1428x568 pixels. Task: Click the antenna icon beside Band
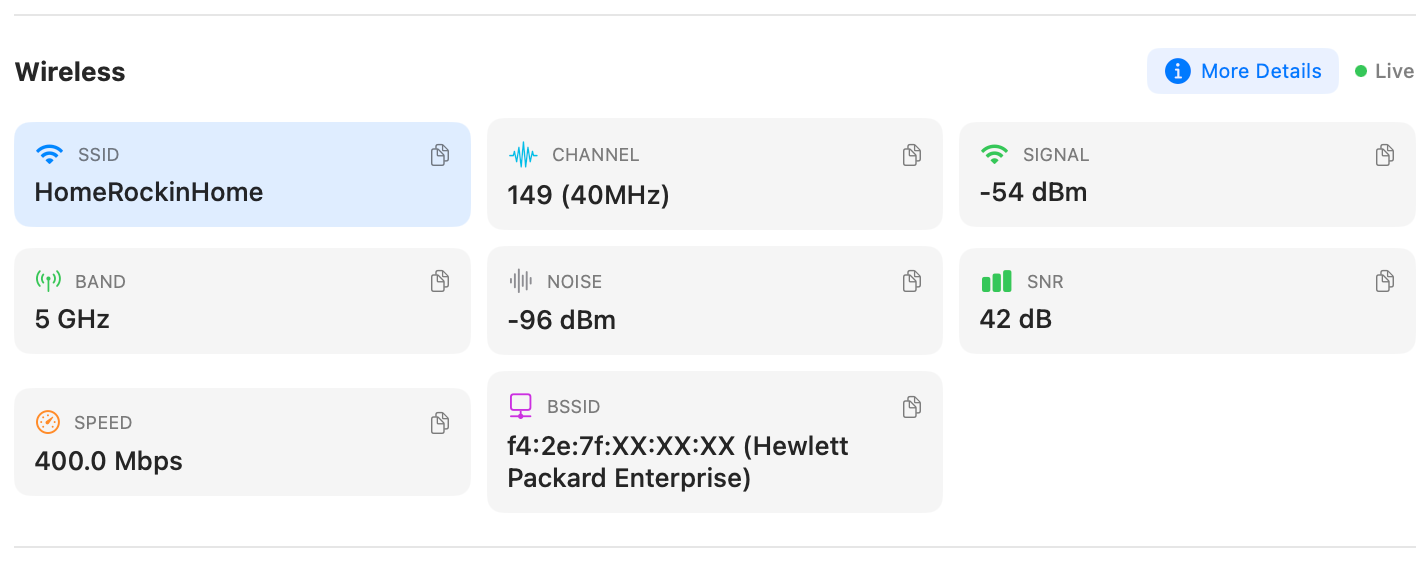[x=48, y=281]
